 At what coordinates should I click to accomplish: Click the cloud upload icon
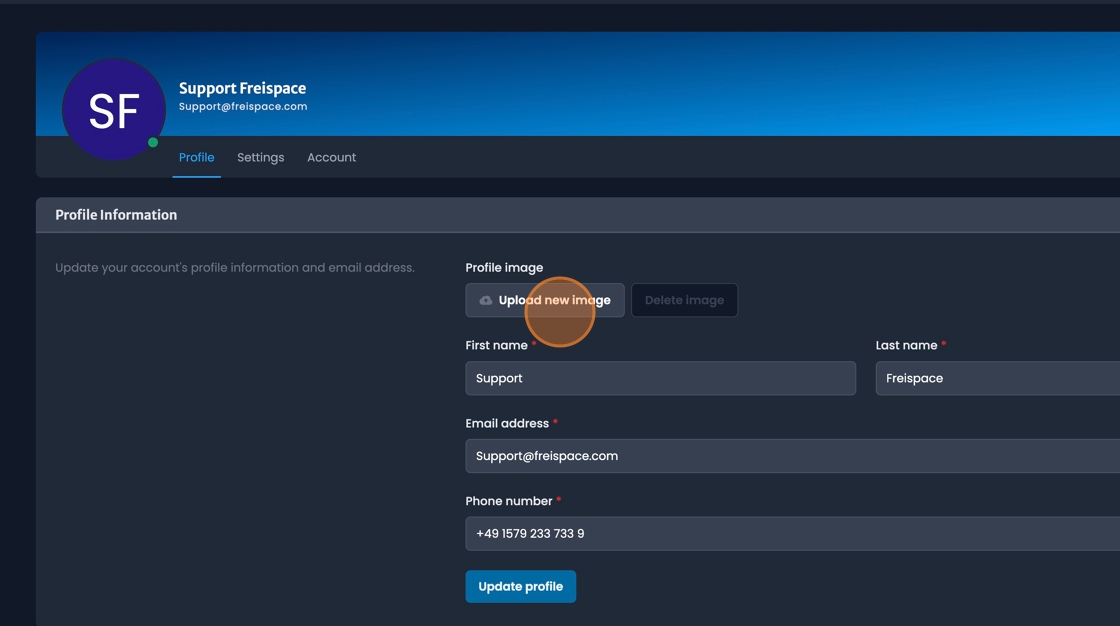[487, 300]
